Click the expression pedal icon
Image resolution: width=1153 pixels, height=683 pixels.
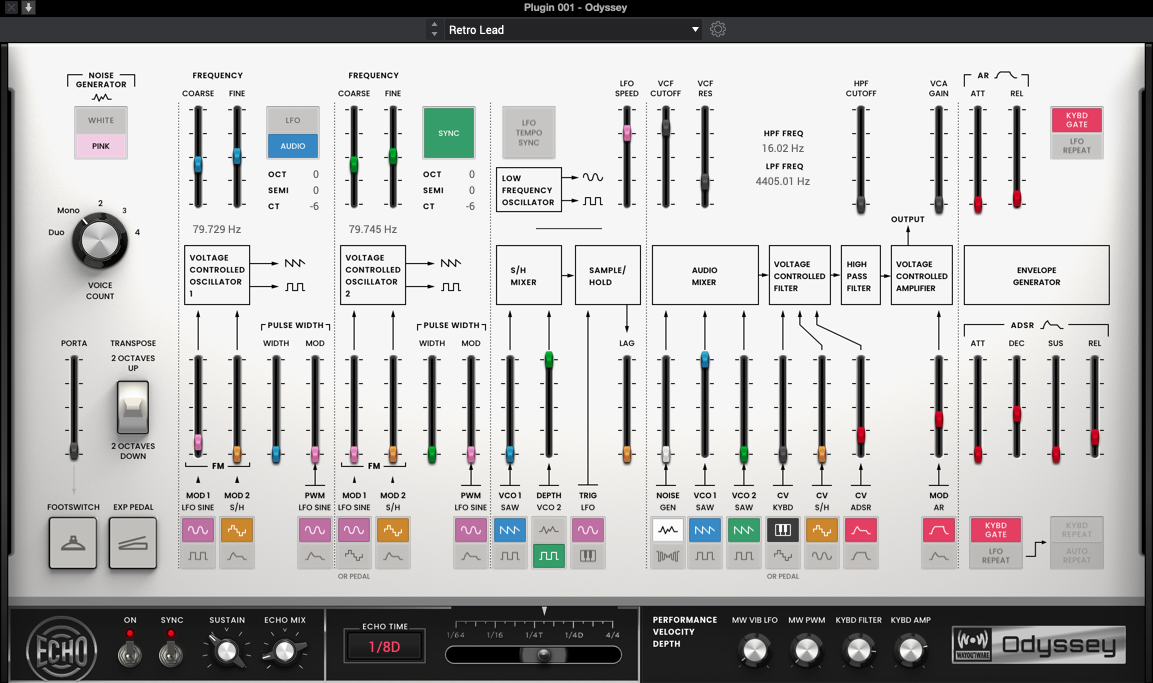tap(132, 544)
